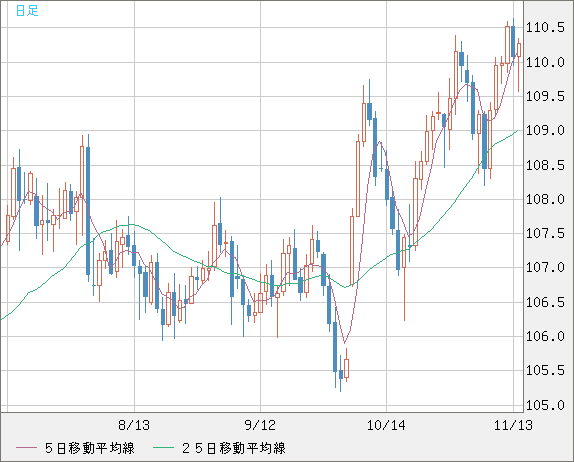
Task: Click the 110.5 price axis label
Action: pos(545,27)
